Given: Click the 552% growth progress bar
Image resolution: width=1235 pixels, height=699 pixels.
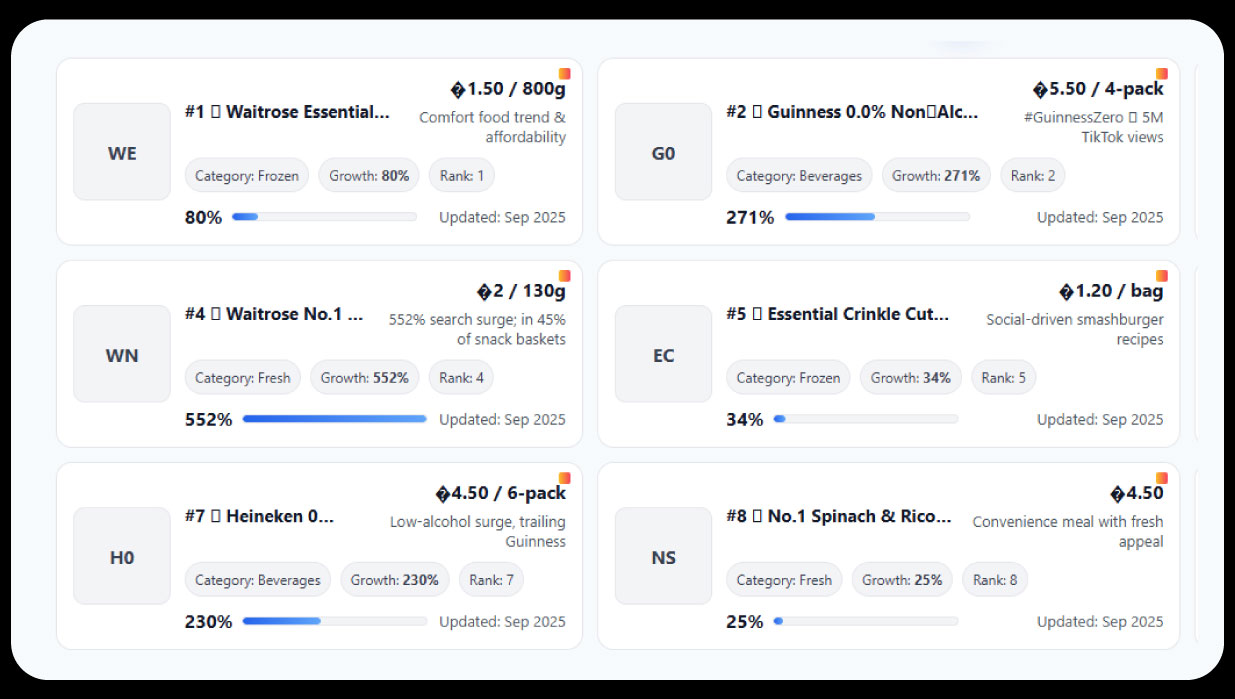Looking at the screenshot, I should (x=334, y=419).
